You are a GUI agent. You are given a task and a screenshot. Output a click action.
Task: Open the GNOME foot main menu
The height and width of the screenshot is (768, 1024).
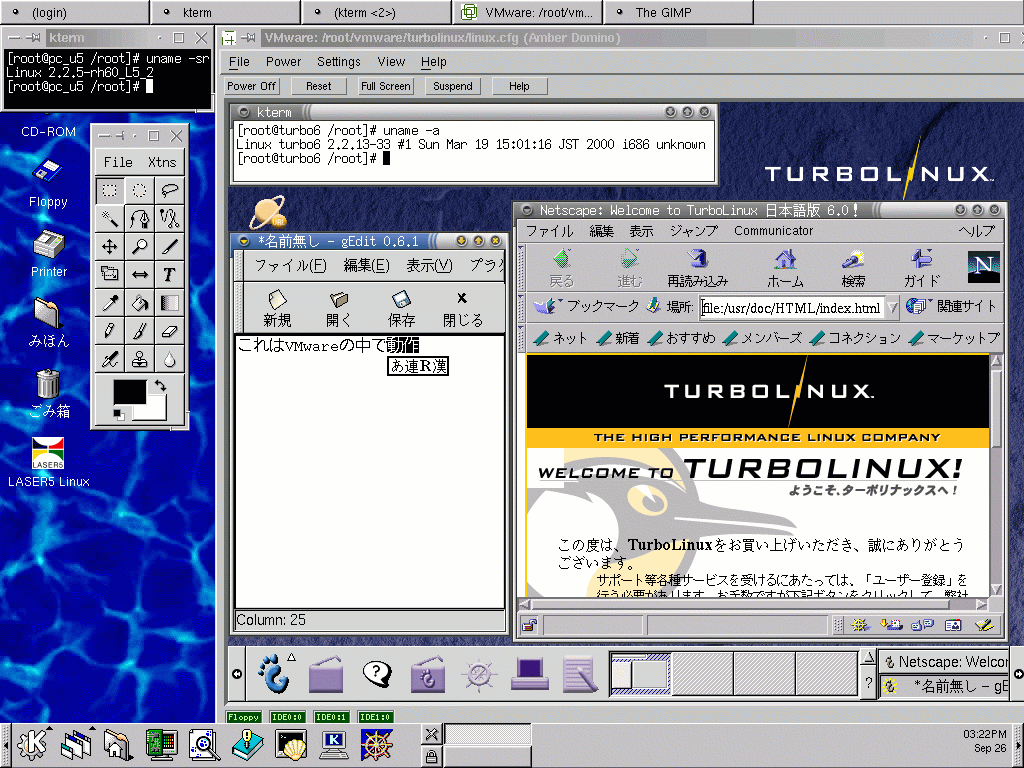274,673
